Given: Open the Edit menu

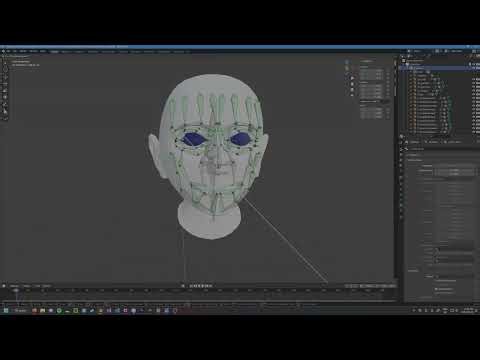Looking at the screenshot, I should point(15,51).
